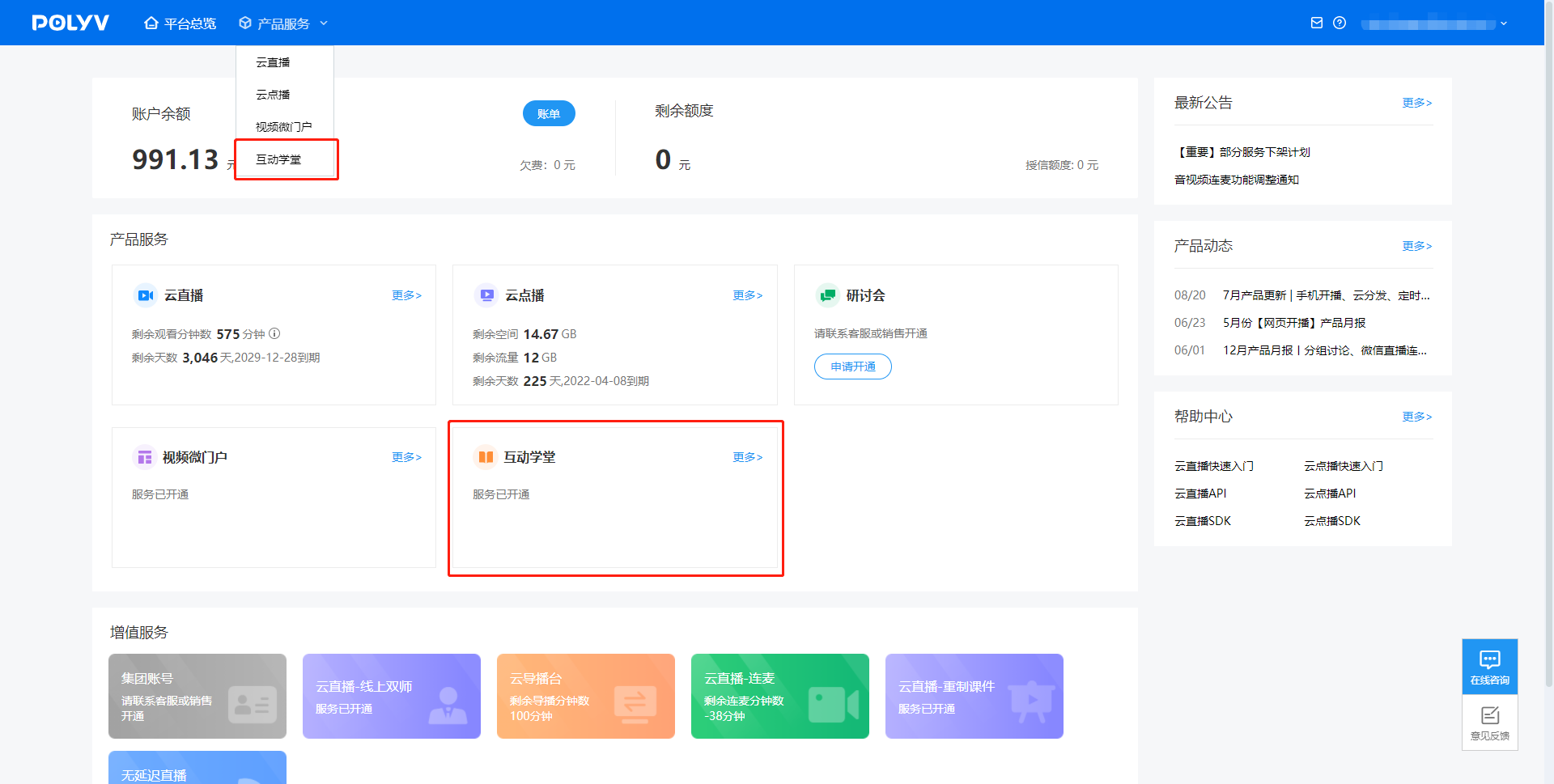1554x784 pixels.
Task: Click the 授信额度: 0 元 text
Action: [x=1062, y=165]
